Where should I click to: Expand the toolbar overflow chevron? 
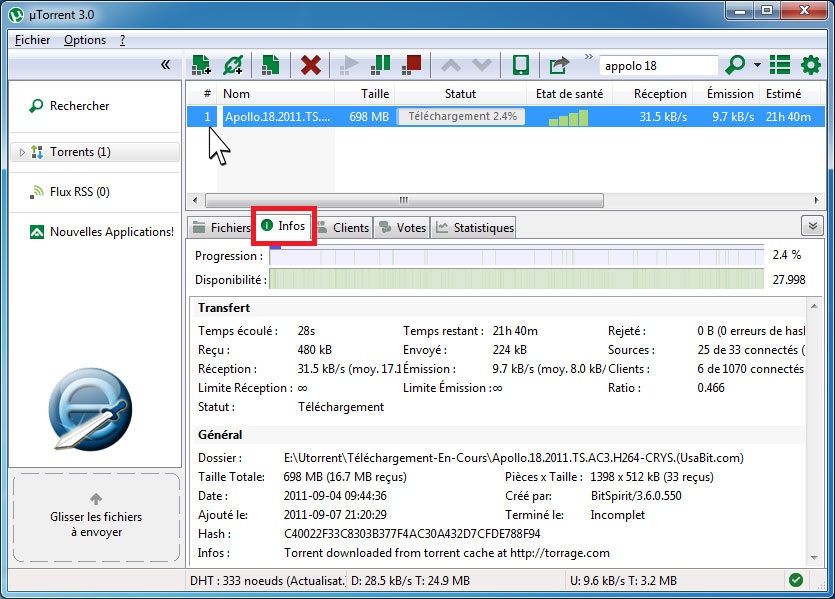(588, 56)
